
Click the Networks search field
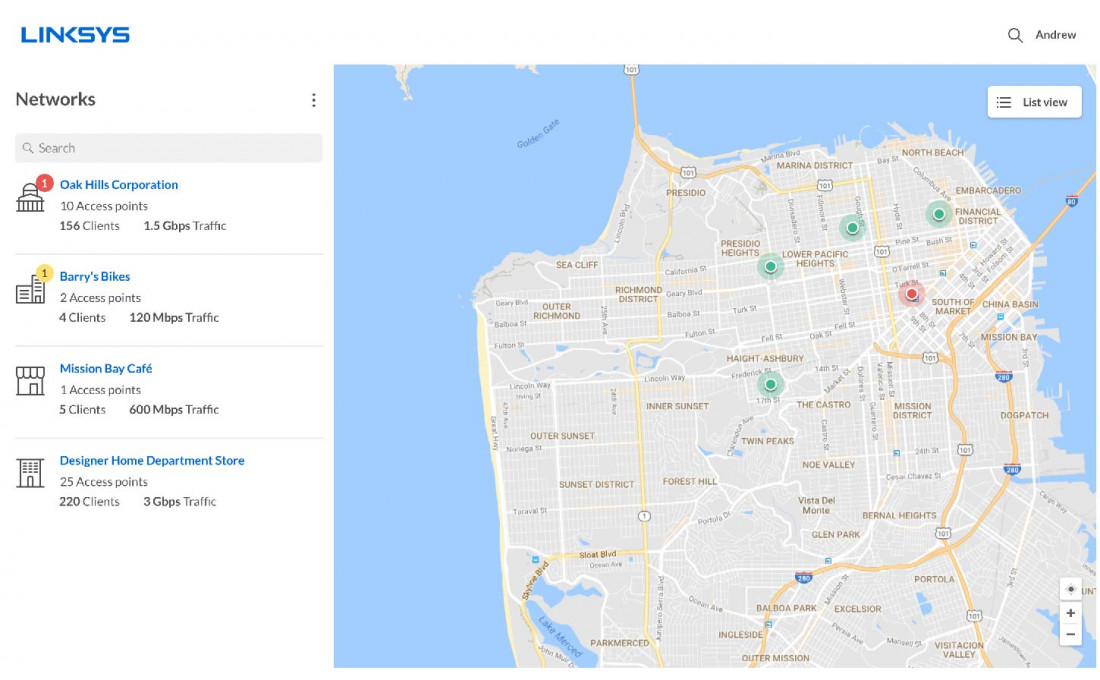(x=169, y=148)
